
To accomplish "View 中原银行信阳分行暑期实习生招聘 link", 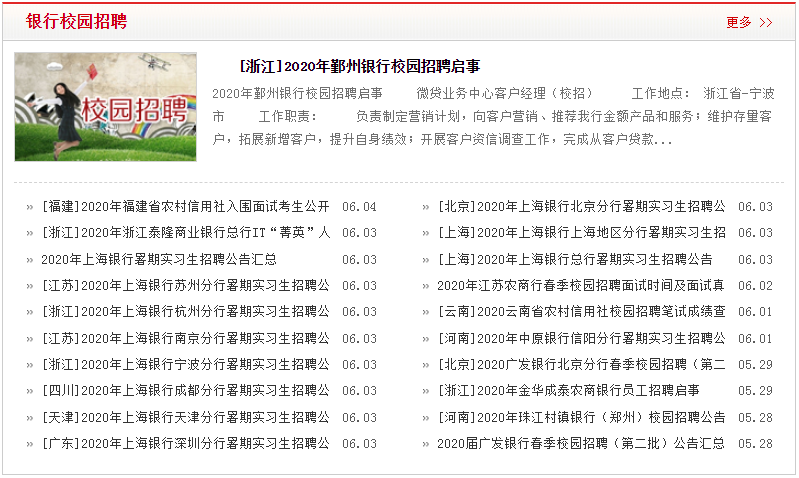I will (581, 338).
